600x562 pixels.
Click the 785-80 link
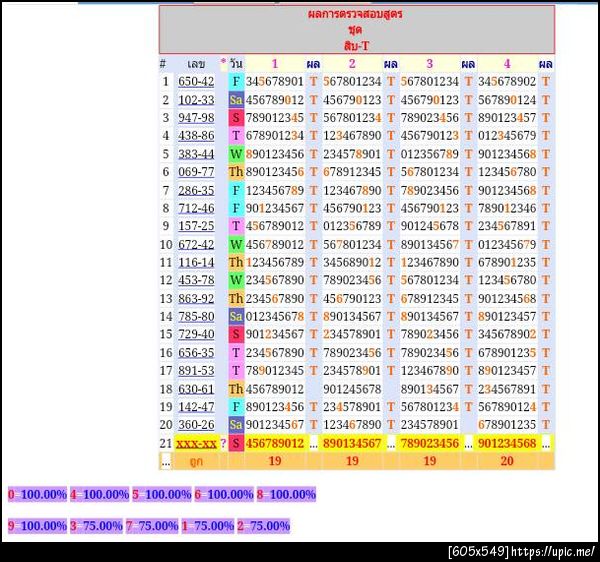click(x=196, y=316)
